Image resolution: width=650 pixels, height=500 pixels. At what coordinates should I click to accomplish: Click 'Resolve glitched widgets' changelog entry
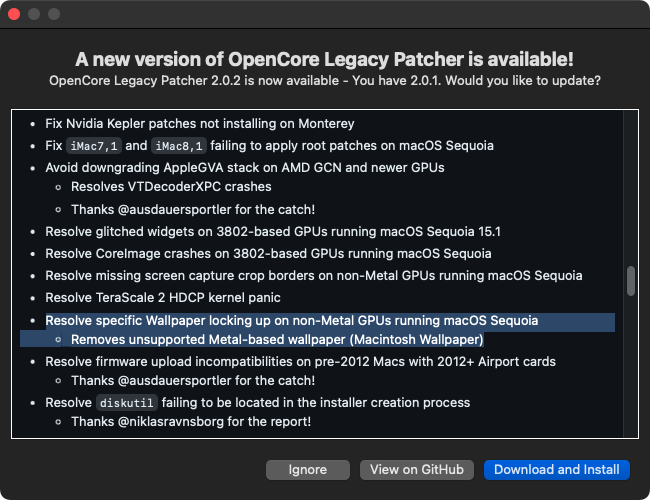pos(273,231)
